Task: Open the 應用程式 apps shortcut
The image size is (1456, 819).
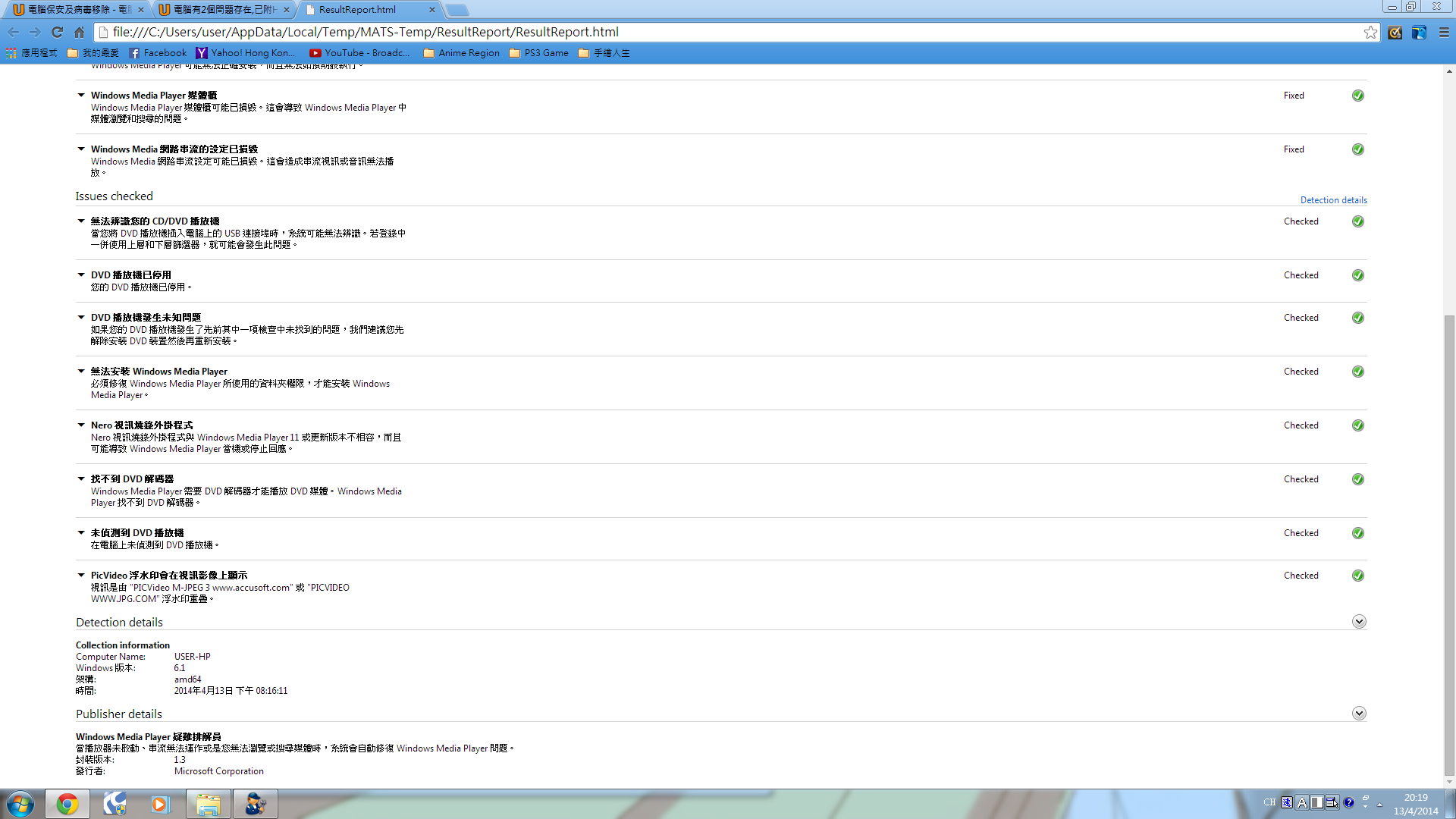Action: tap(32, 53)
